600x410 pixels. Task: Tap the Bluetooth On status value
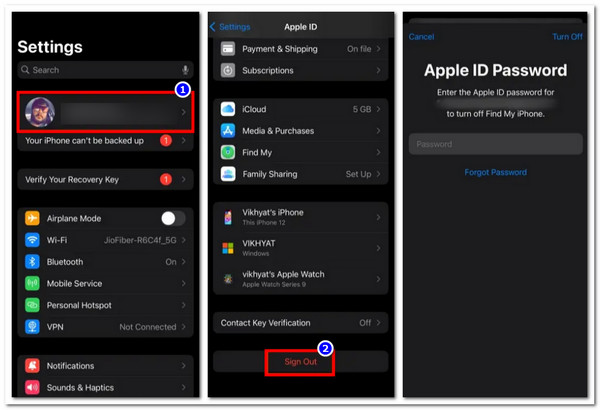[171, 262]
